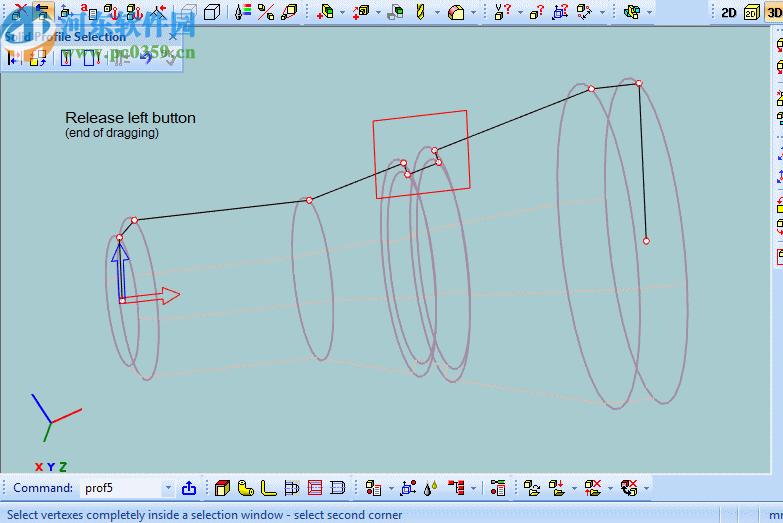Open the dropdown next to solid attributes icon
Screen dimensions: 783x523
[x=391, y=488]
